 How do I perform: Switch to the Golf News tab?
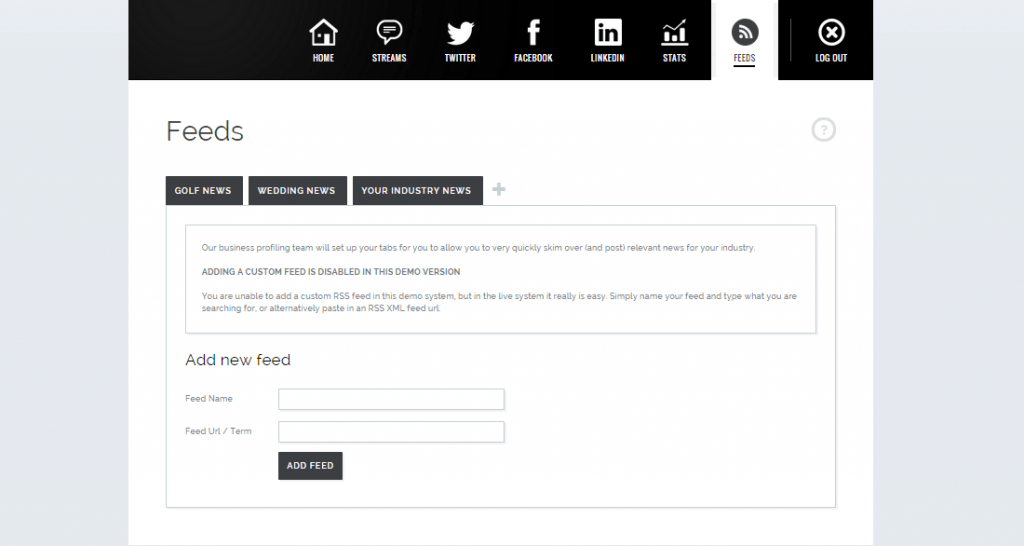point(204,191)
